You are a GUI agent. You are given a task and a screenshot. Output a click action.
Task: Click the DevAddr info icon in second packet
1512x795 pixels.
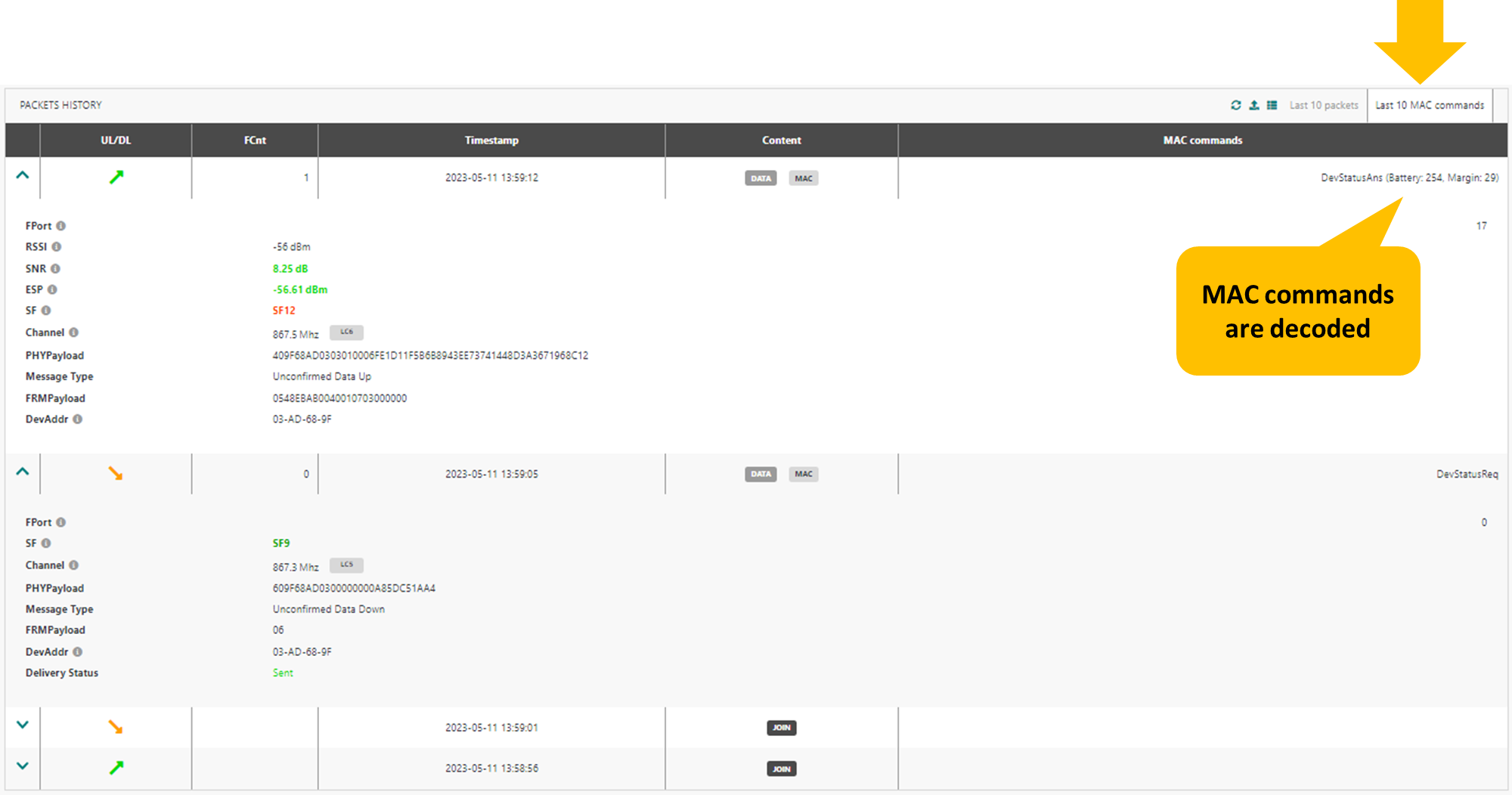78,652
